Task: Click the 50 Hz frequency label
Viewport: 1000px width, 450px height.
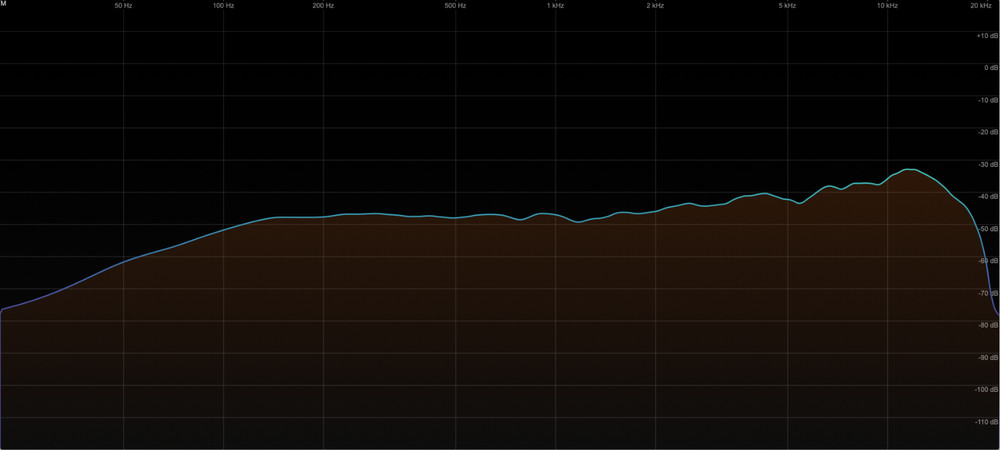Action: click(123, 6)
